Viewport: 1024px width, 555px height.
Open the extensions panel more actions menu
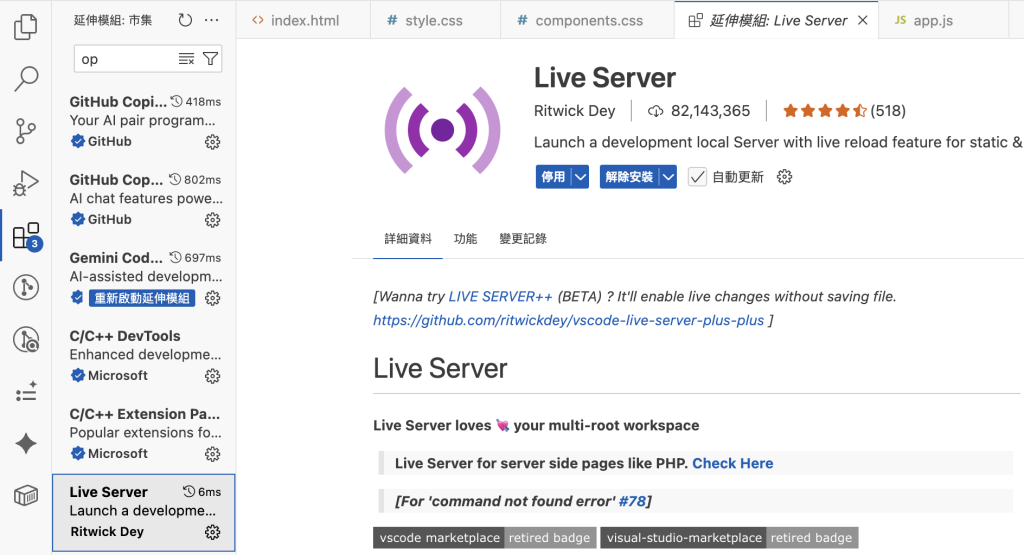click(x=212, y=20)
